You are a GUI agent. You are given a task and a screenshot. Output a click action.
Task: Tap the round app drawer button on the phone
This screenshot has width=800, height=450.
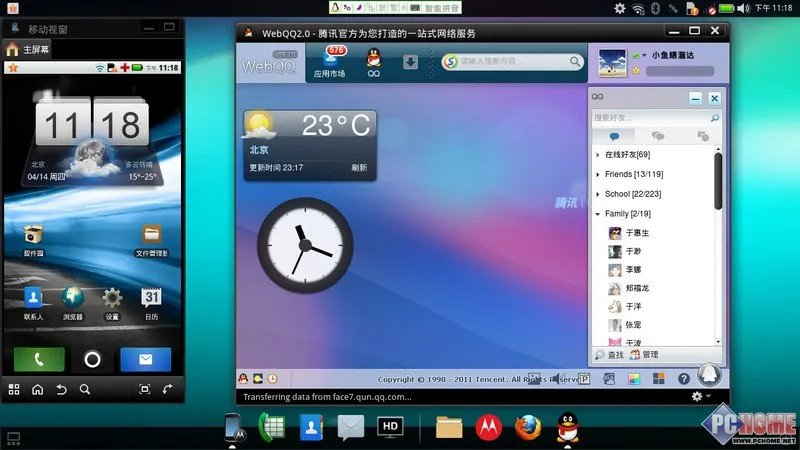92,360
